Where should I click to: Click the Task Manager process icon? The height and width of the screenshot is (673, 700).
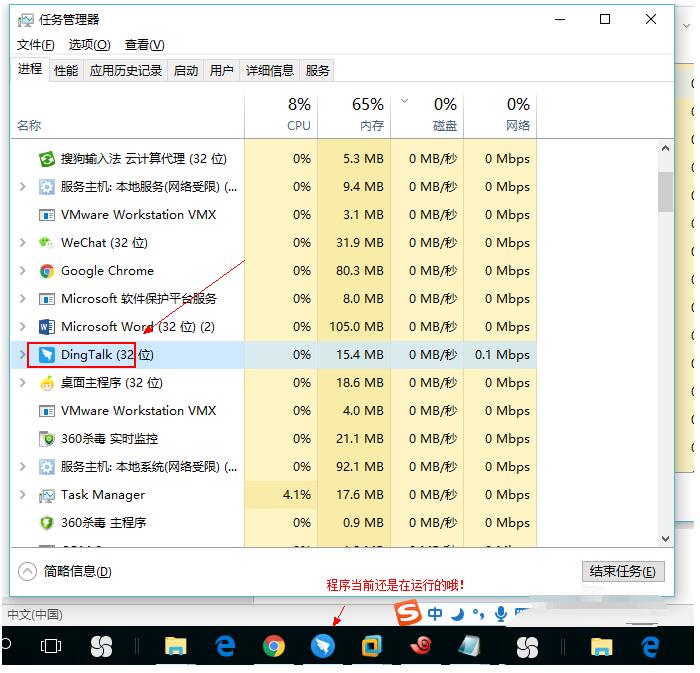46,495
